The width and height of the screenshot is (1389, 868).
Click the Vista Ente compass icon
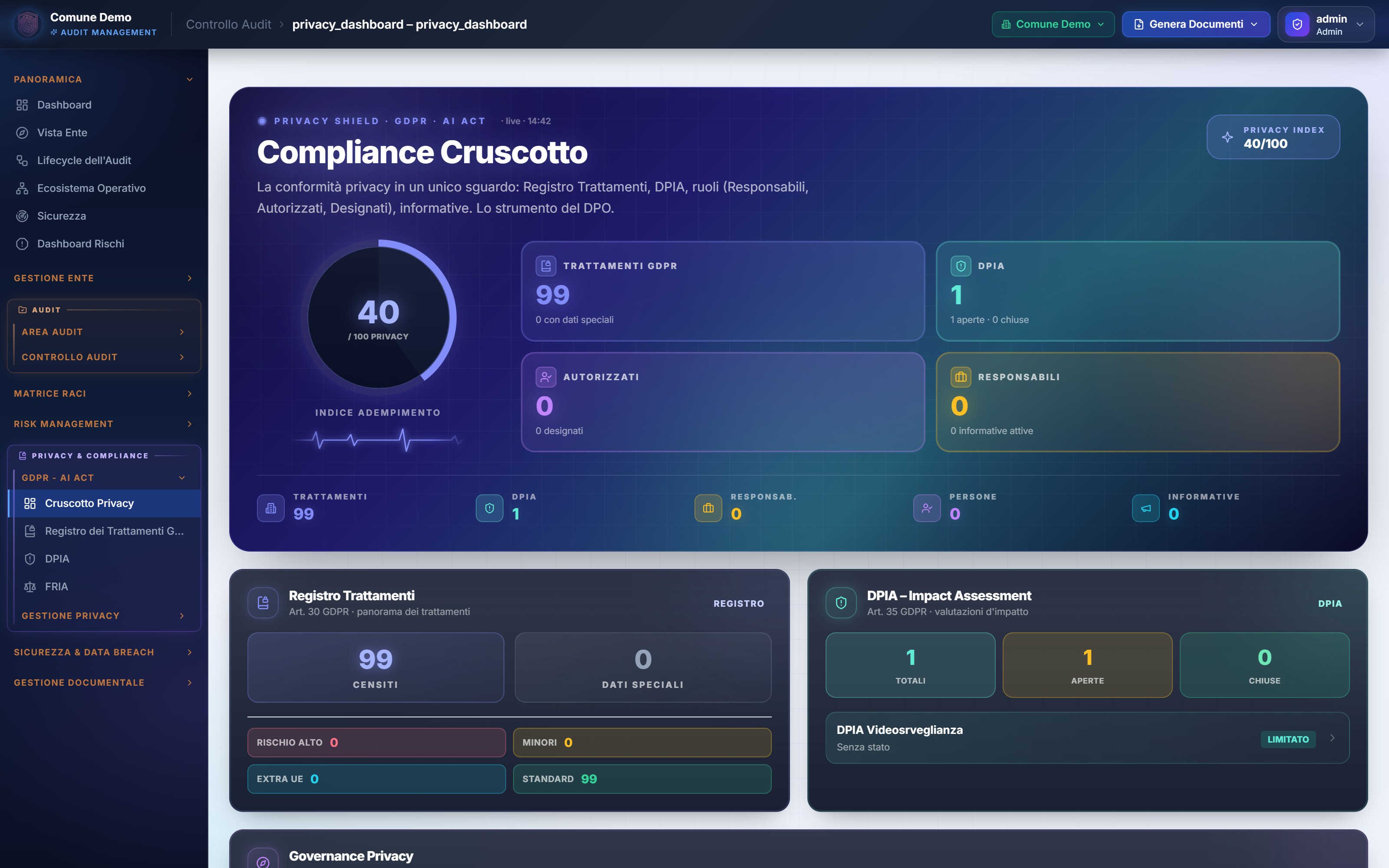click(x=22, y=133)
